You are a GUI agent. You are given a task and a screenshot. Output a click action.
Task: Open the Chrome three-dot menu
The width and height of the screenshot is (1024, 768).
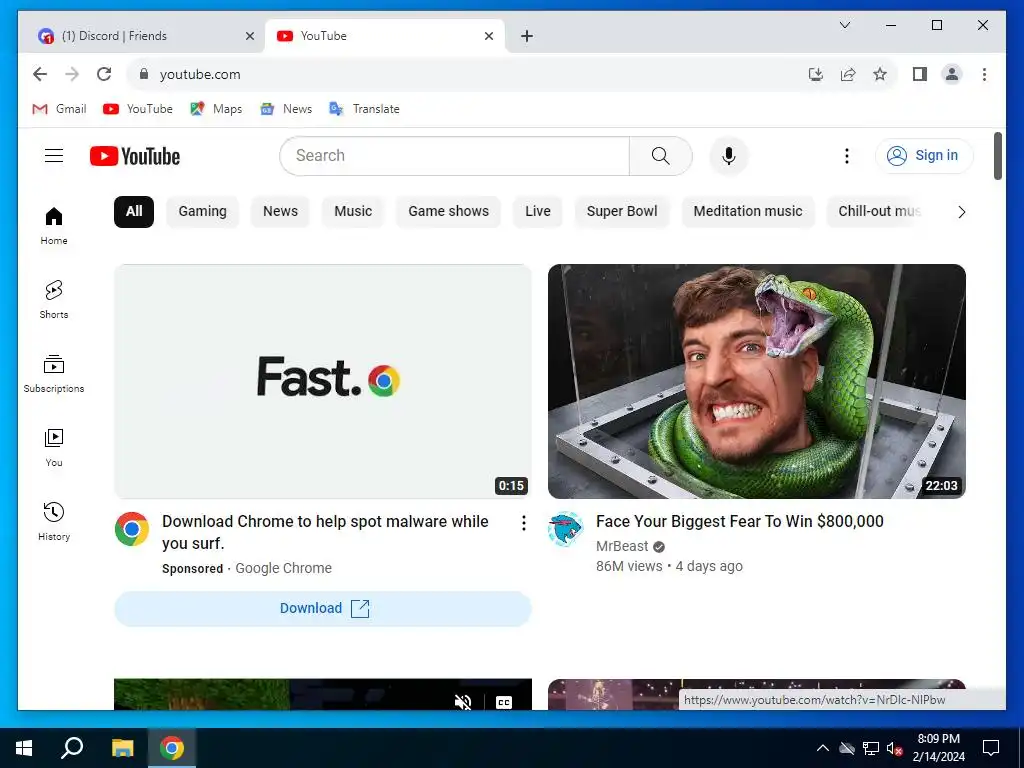(984, 74)
